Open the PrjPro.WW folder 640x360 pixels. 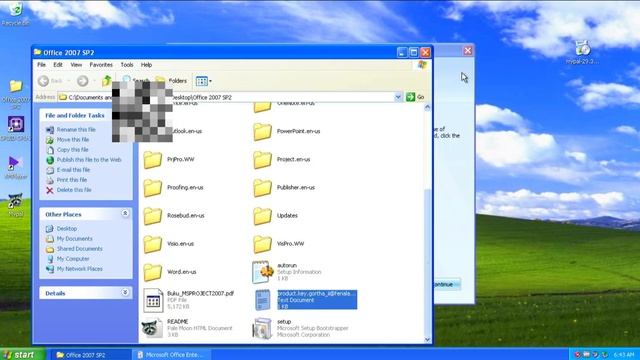click(169, 160)
